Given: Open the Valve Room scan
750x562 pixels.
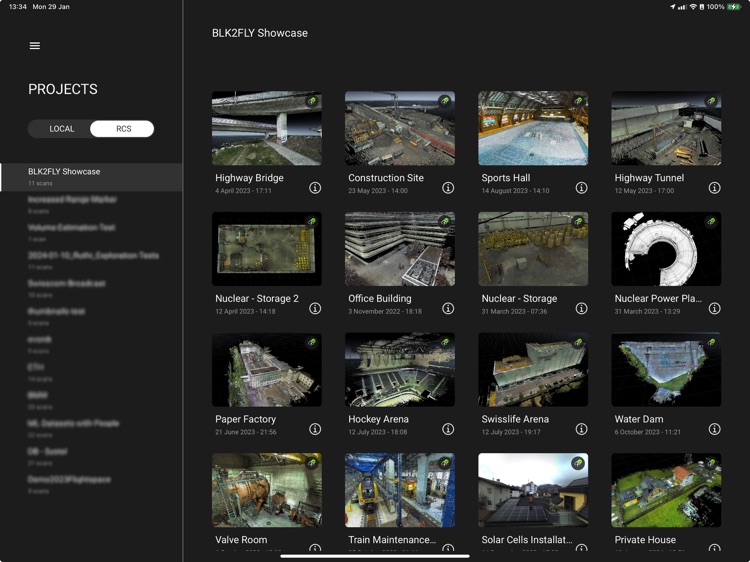Looking at the screenshot, I should point(267,490).
